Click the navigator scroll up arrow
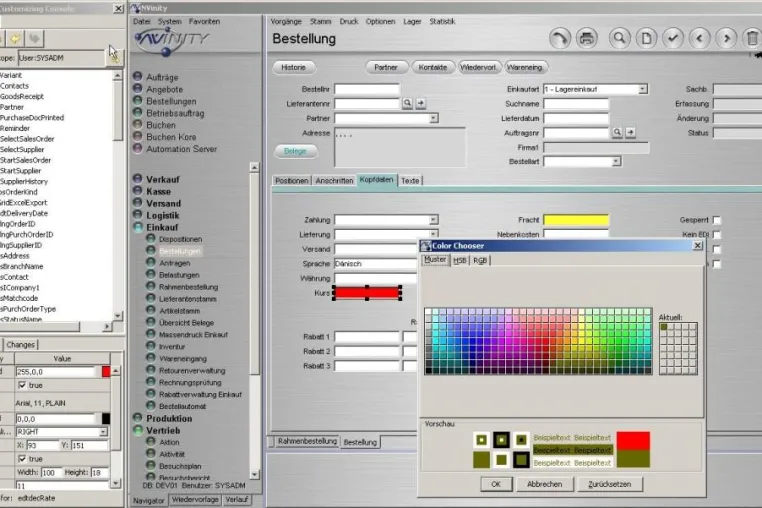 (x=254, y=167)
